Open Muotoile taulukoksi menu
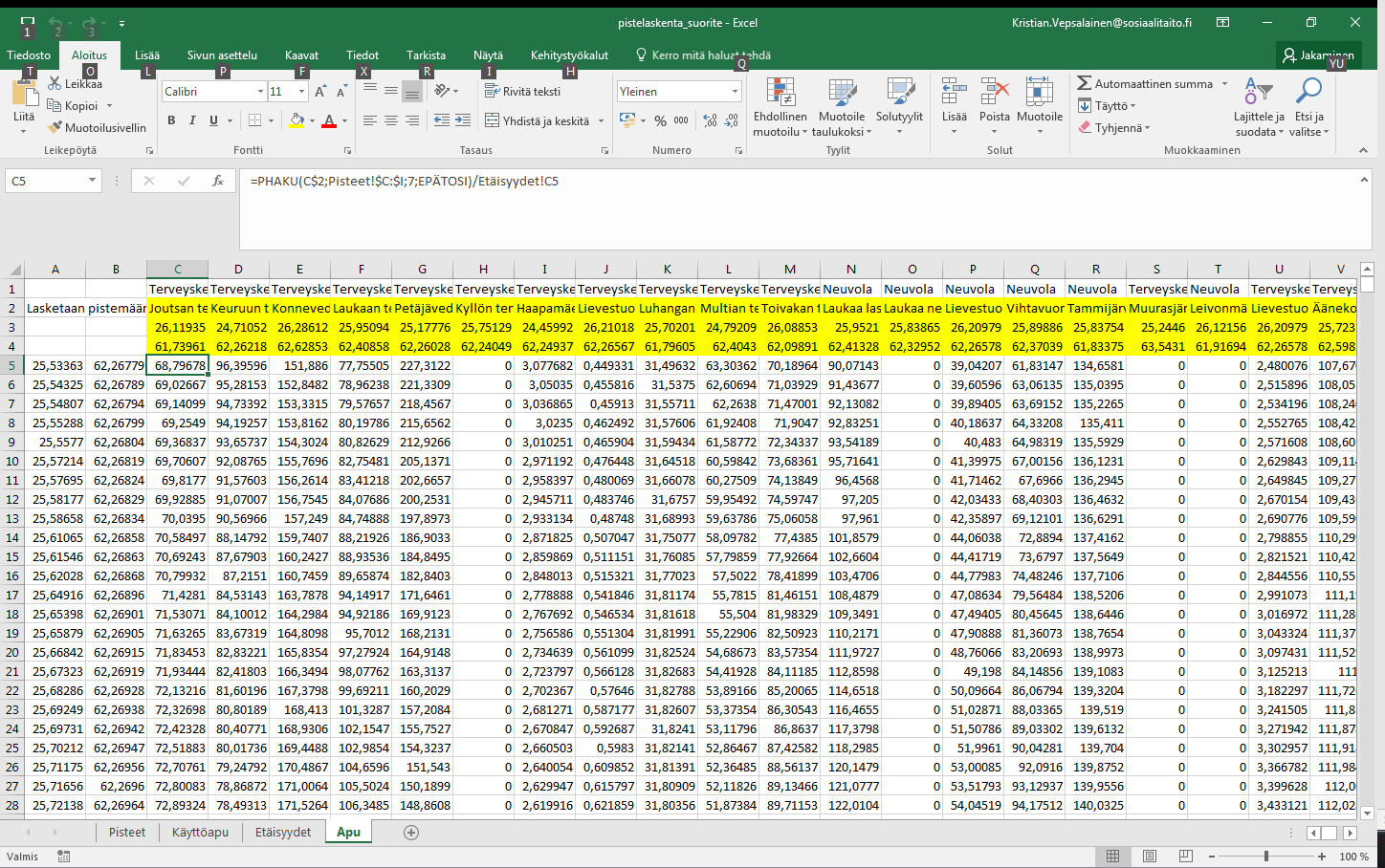Viewport: 1385px width, 868px height. (842, 106)
